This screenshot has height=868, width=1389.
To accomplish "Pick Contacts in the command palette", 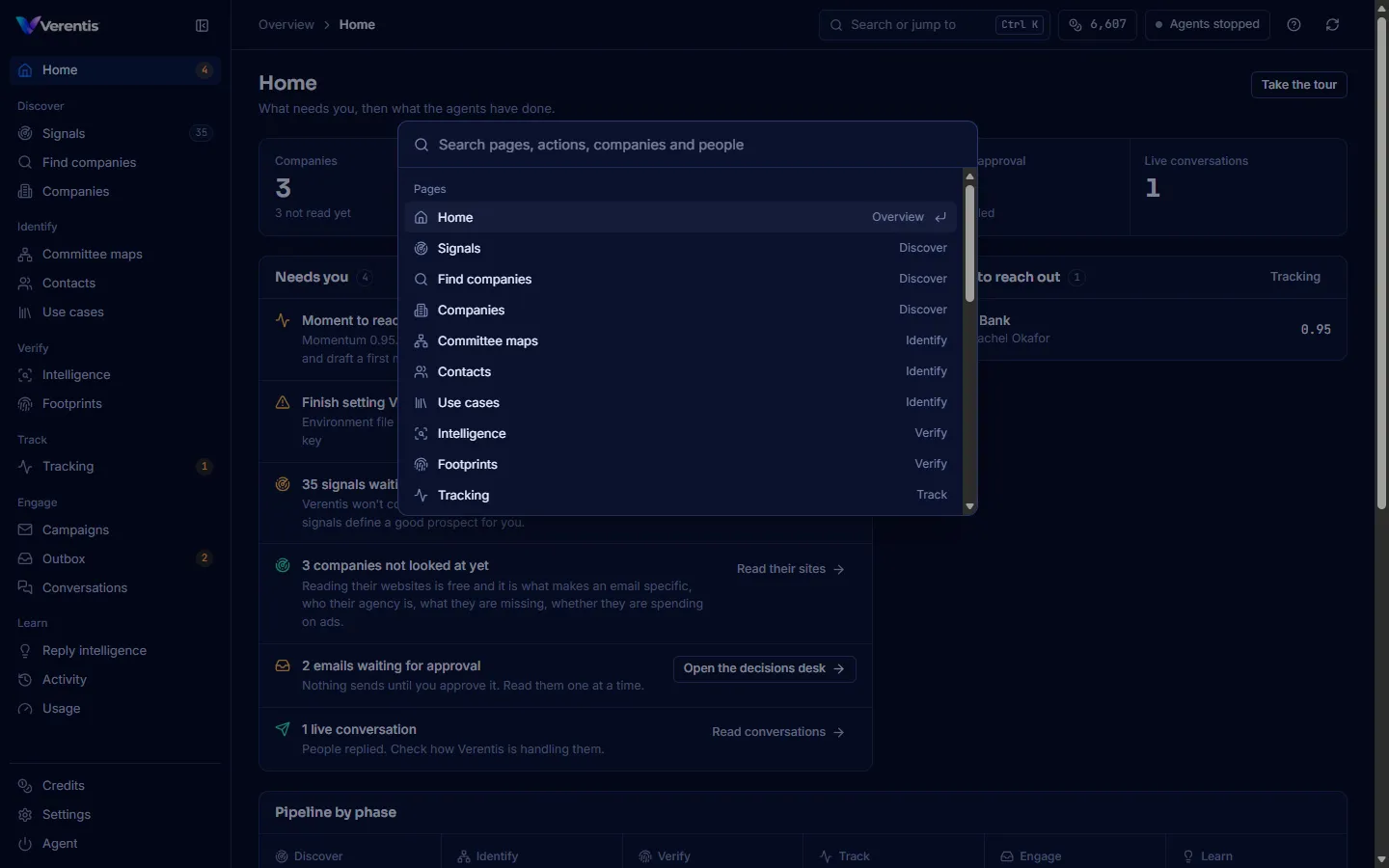I will coord(681,371).
